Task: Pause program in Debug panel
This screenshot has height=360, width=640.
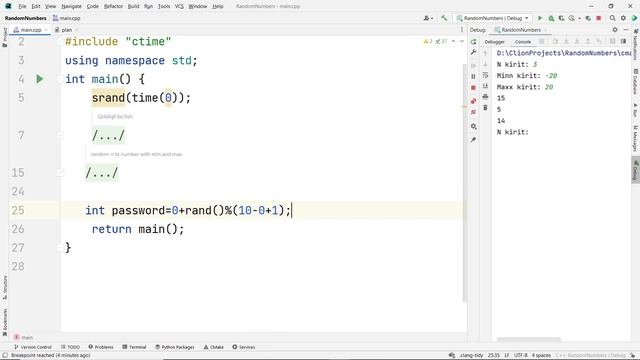Action: coord(473,76)
